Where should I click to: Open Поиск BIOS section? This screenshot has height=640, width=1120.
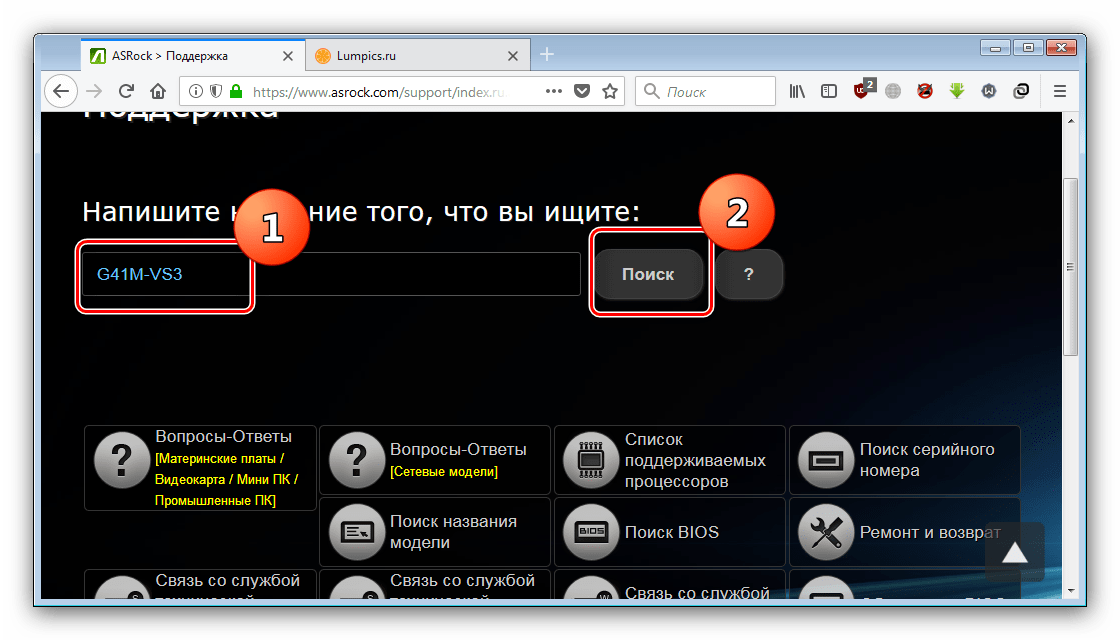point(670,532)
